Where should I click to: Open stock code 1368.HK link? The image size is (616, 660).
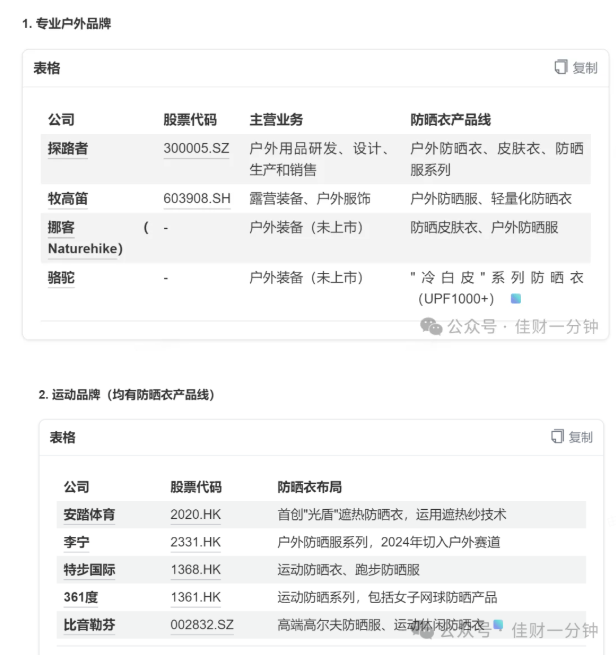coord(195,570)
